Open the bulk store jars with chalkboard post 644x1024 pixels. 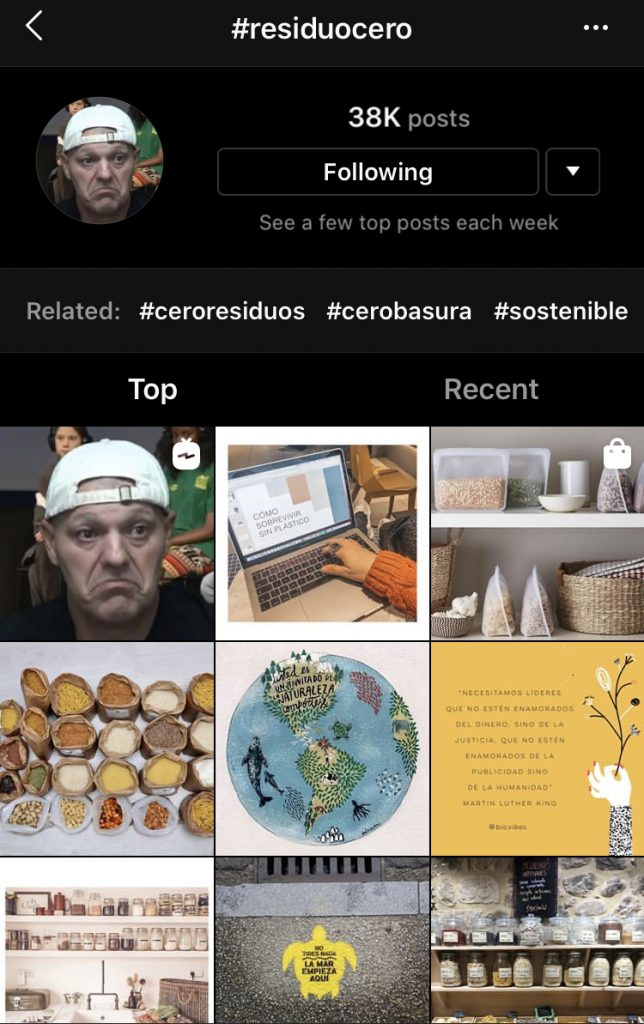tap(538, 940)
